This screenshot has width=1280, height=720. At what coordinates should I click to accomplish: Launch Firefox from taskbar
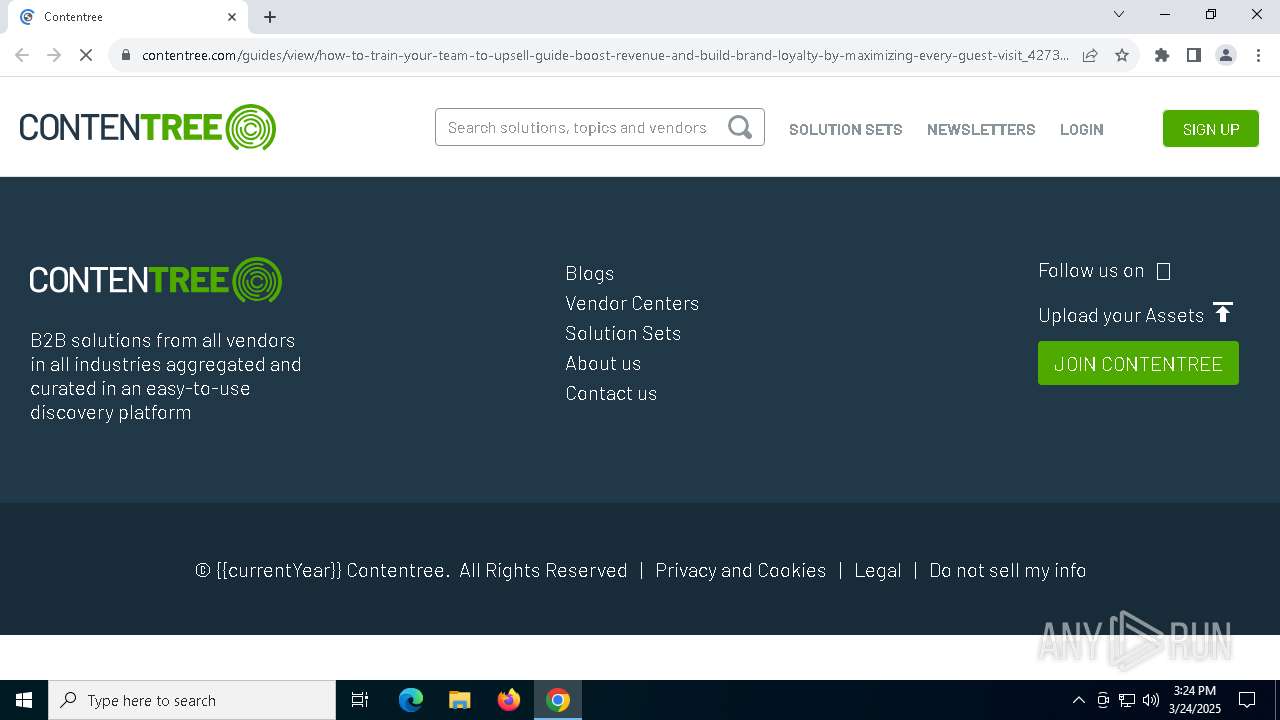click(509, 700)
